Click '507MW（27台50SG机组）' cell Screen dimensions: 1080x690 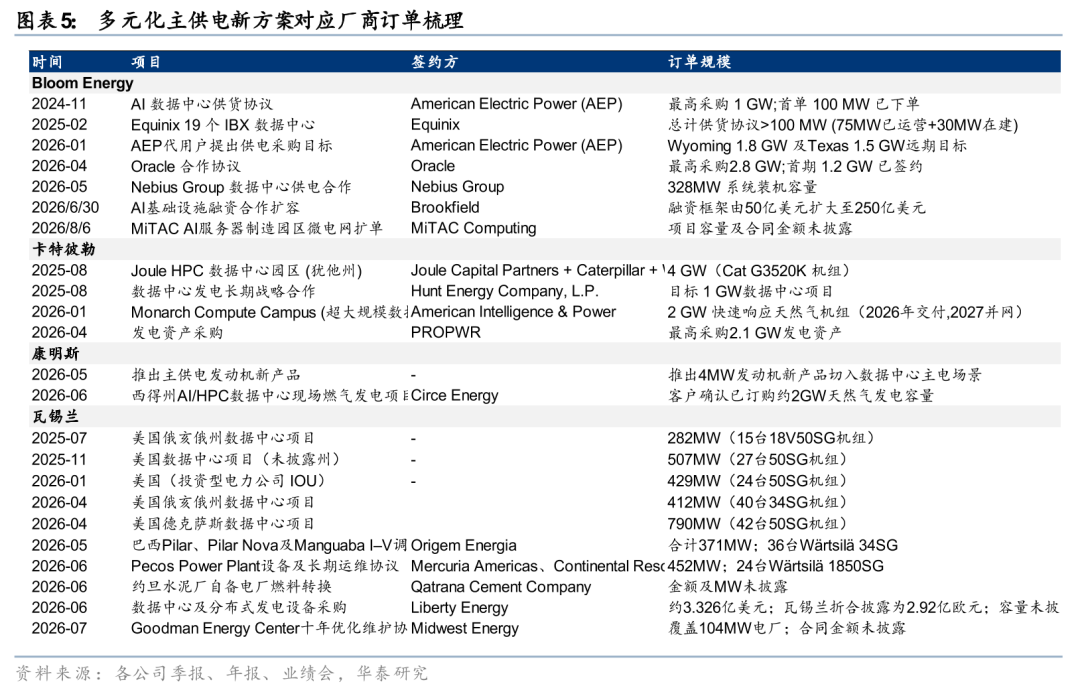coord(758,459)
